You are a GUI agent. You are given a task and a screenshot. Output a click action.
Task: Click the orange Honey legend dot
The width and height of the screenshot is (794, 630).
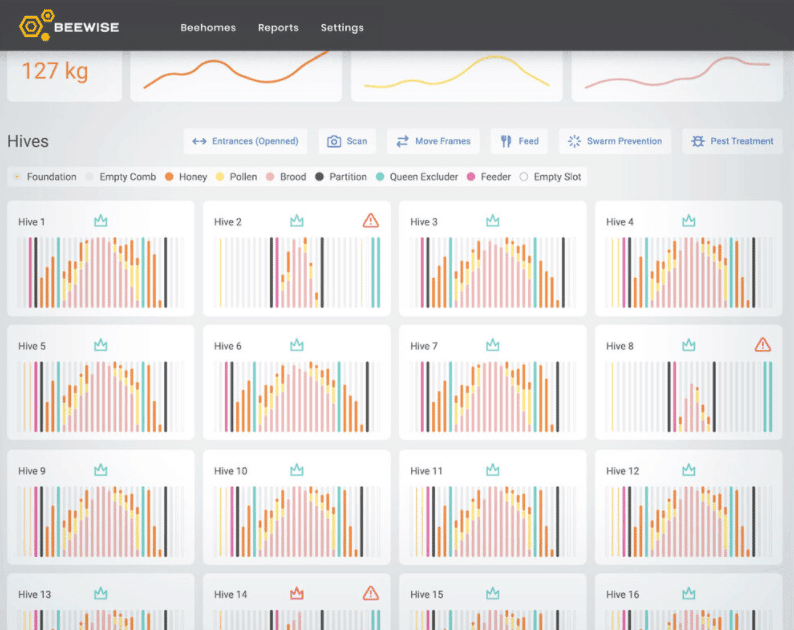169,177
